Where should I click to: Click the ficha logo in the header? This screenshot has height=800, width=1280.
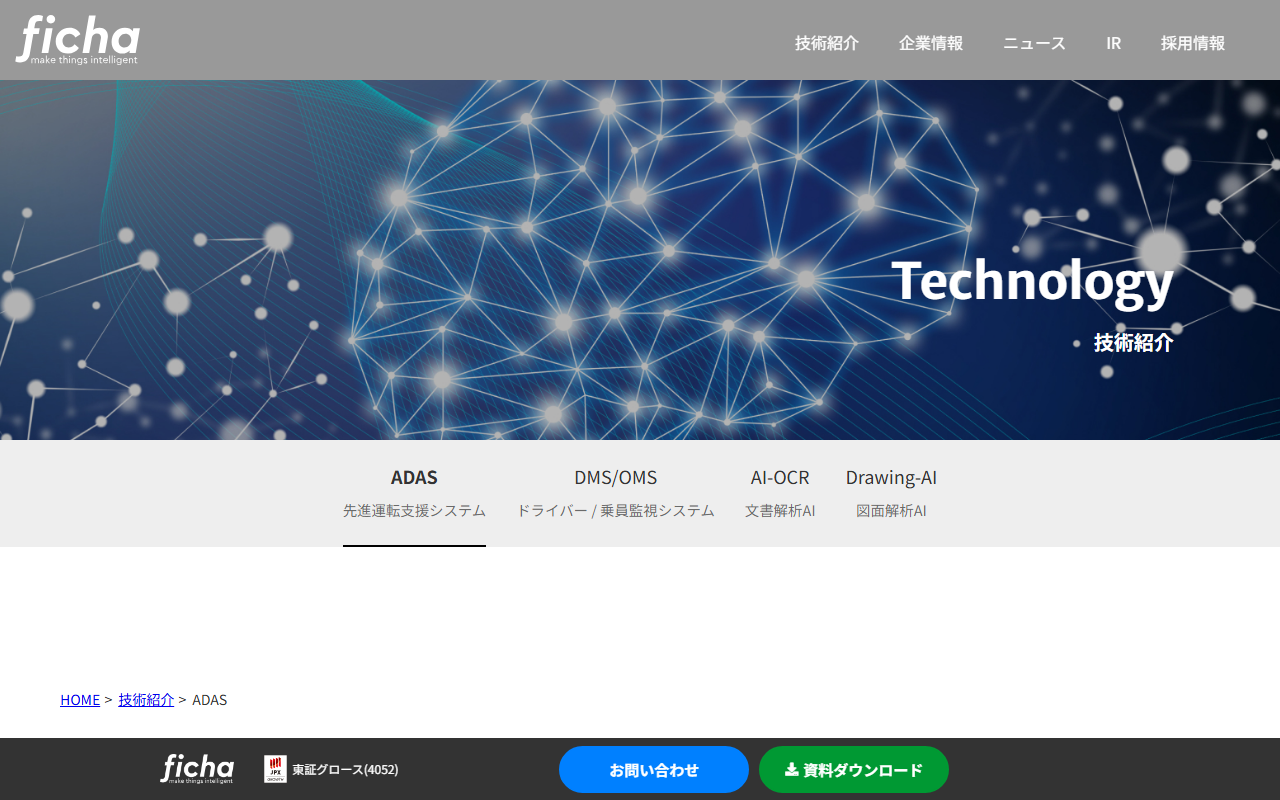pos(78,40)
